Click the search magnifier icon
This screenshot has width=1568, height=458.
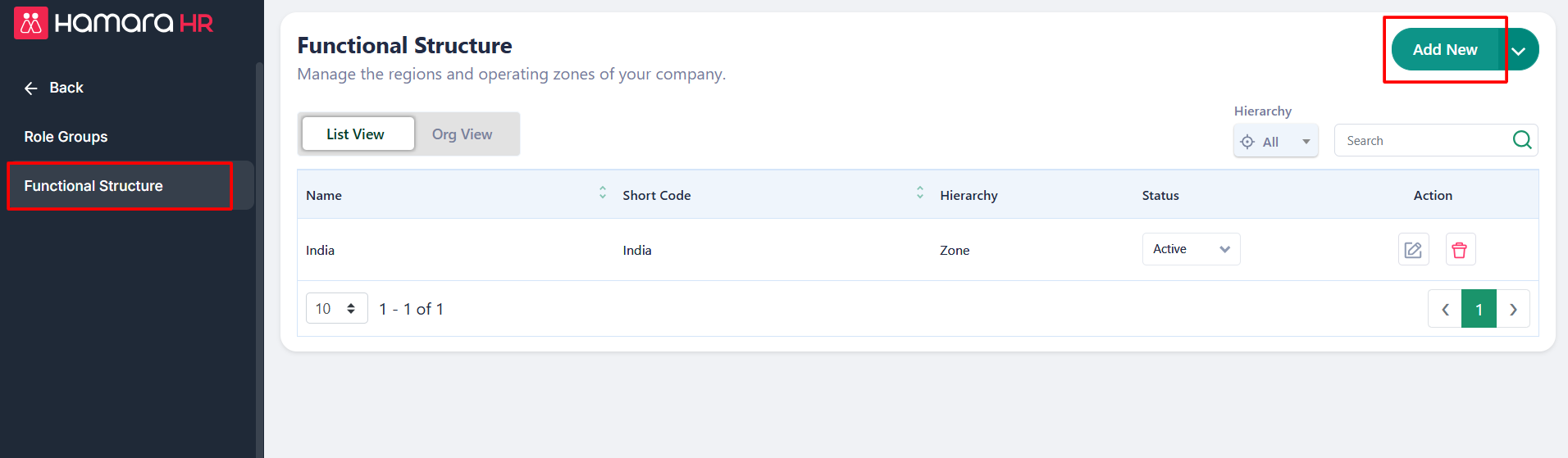coord(1521,140)
